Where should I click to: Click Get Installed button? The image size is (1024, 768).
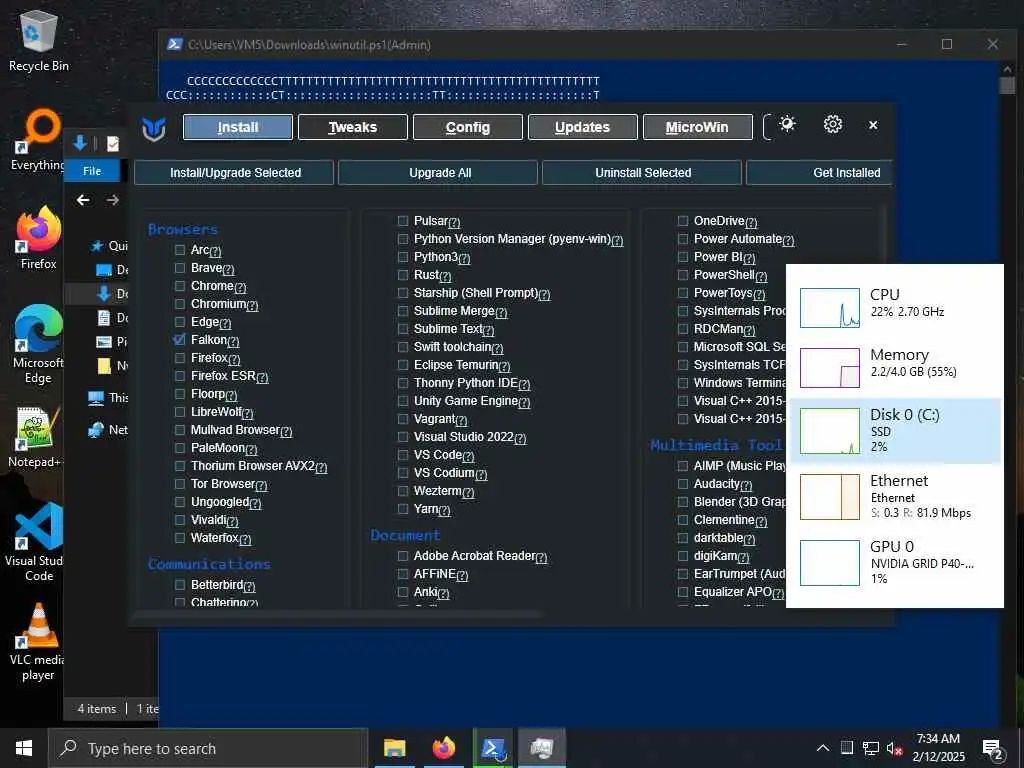tap(820, 173)
